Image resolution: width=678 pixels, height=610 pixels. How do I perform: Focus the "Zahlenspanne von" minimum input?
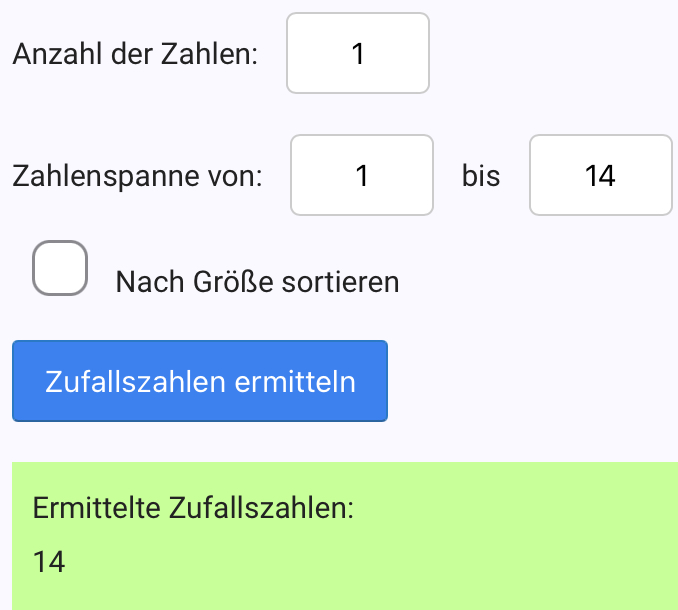362,175
